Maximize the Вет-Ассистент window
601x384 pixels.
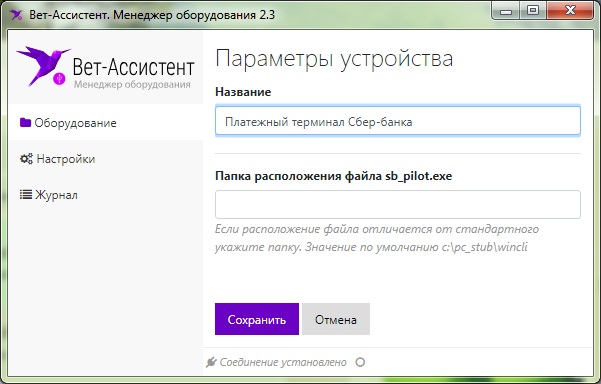click(533, 11)
